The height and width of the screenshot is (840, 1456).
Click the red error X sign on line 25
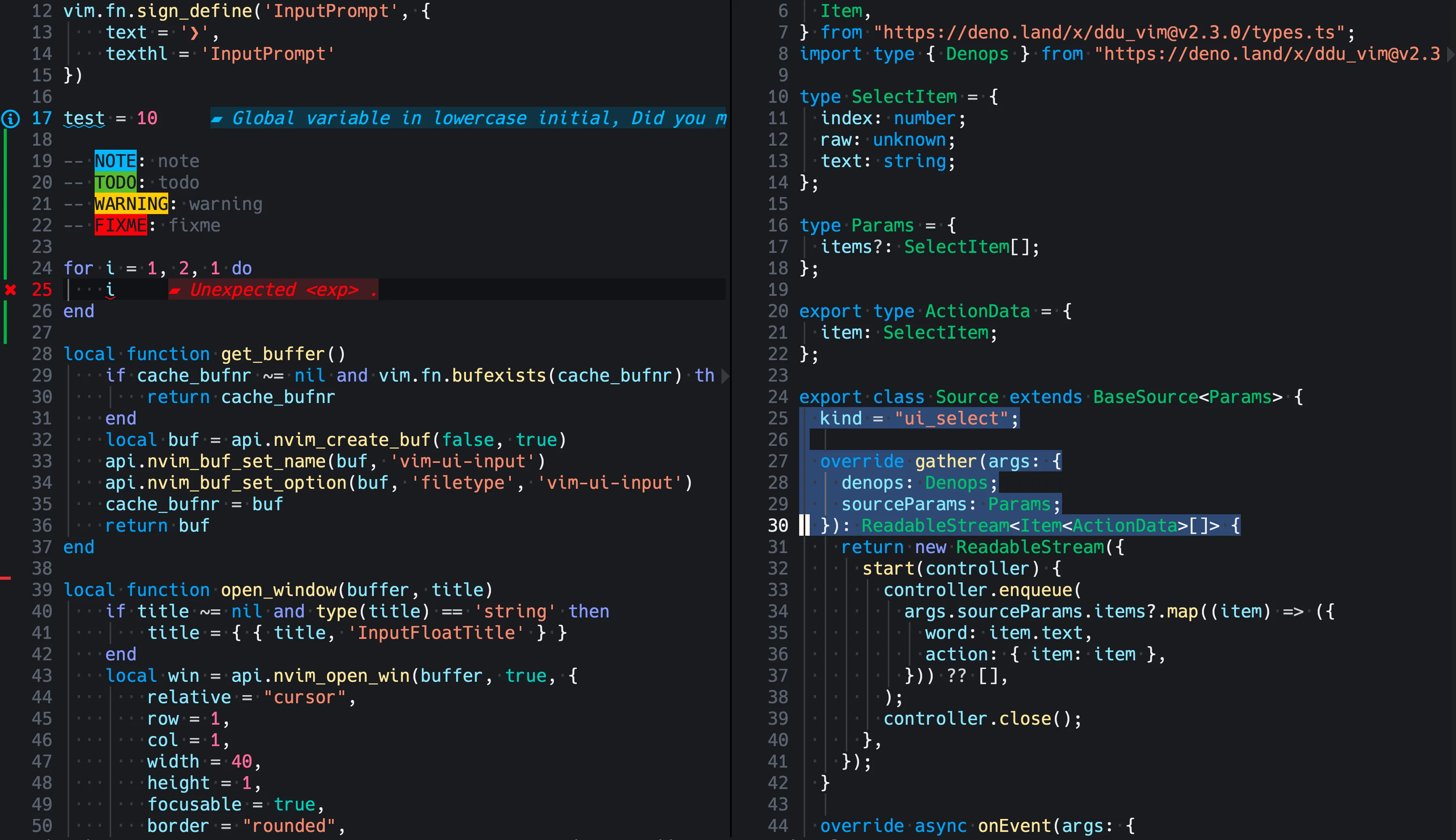tap(11, 290)
